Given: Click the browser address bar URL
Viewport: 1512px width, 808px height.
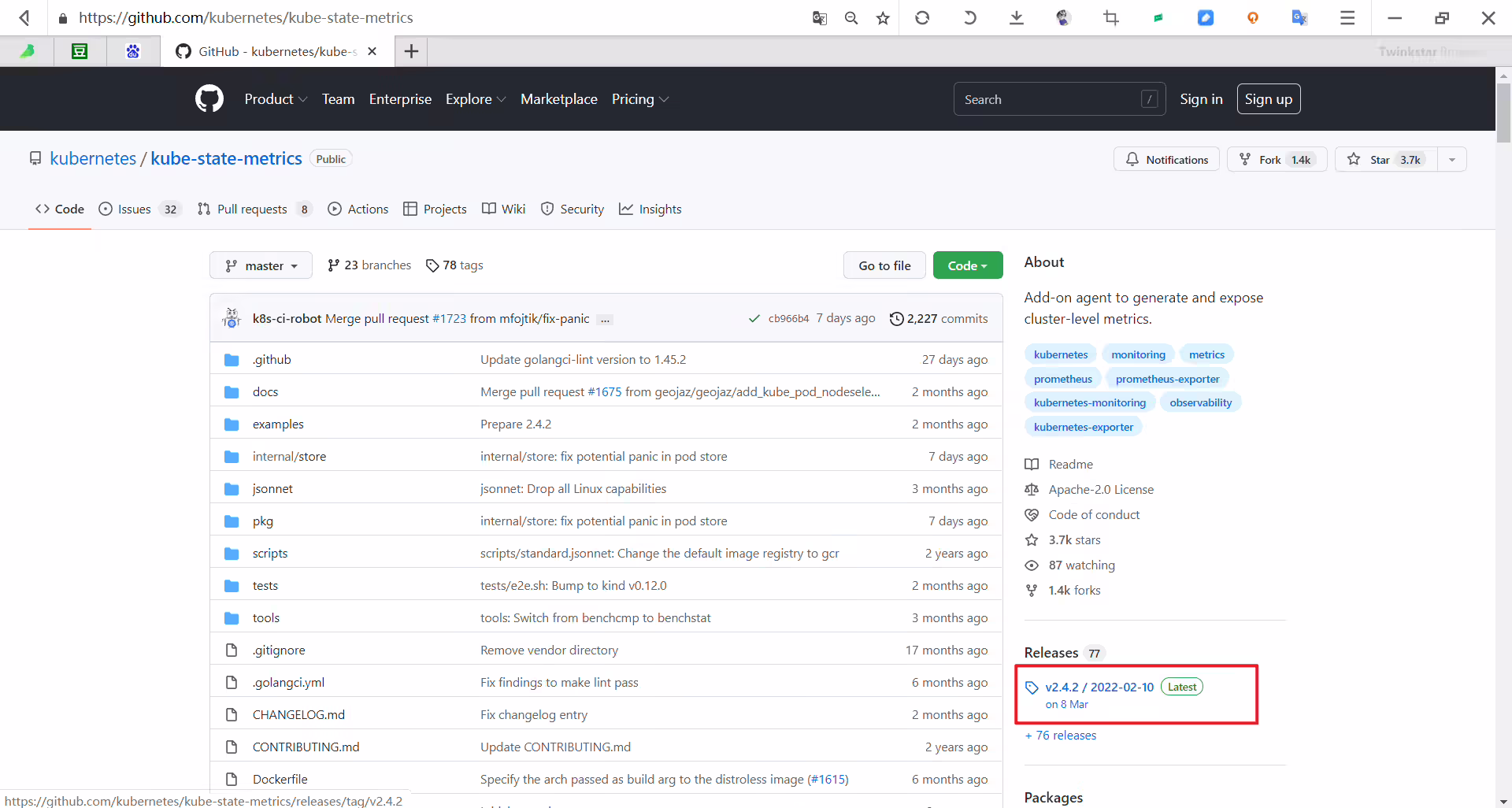Looking at the screenshot, I should click(246, 17).
